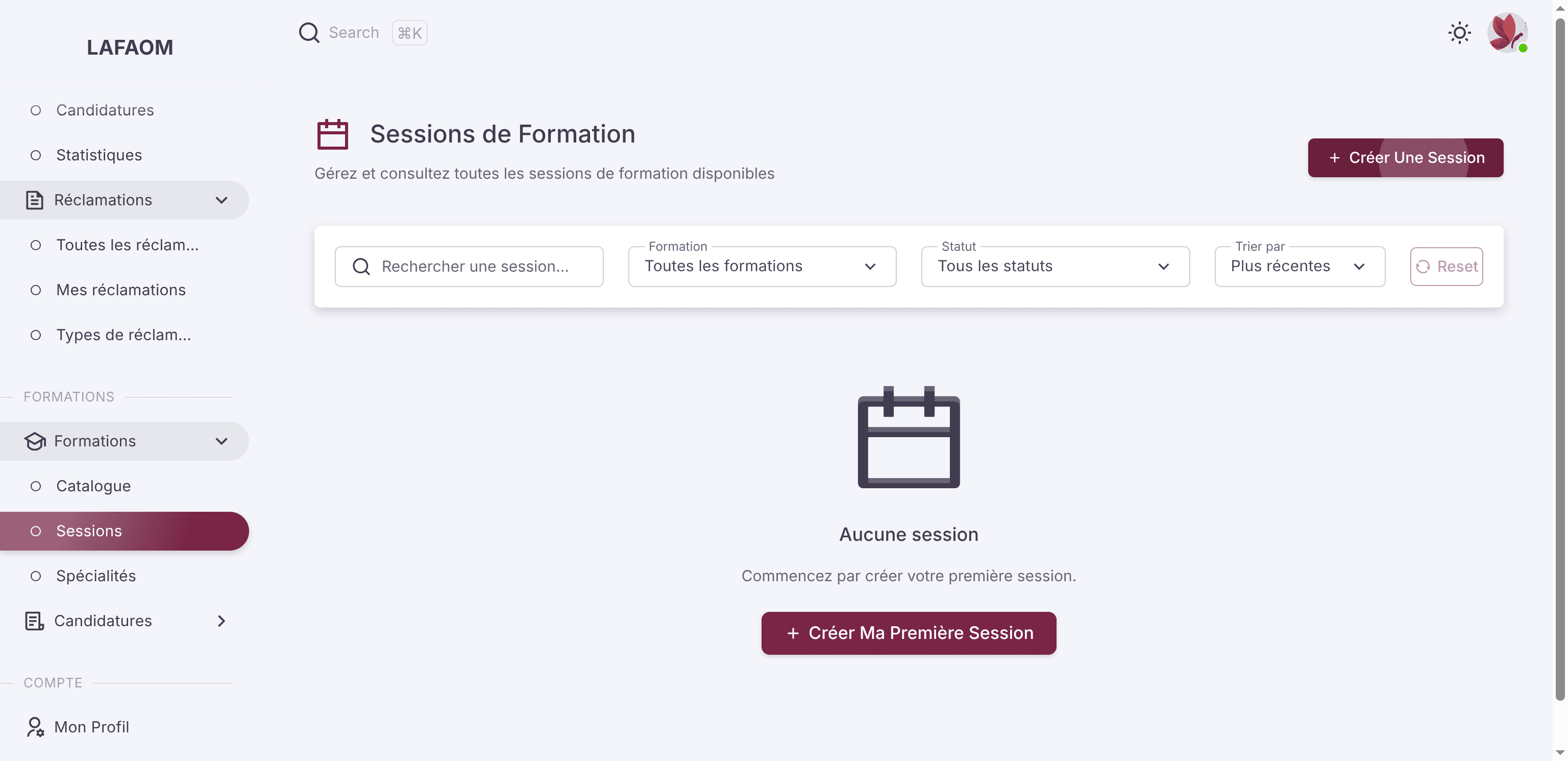Click the page vertical scrollbar

[1559, 360]
